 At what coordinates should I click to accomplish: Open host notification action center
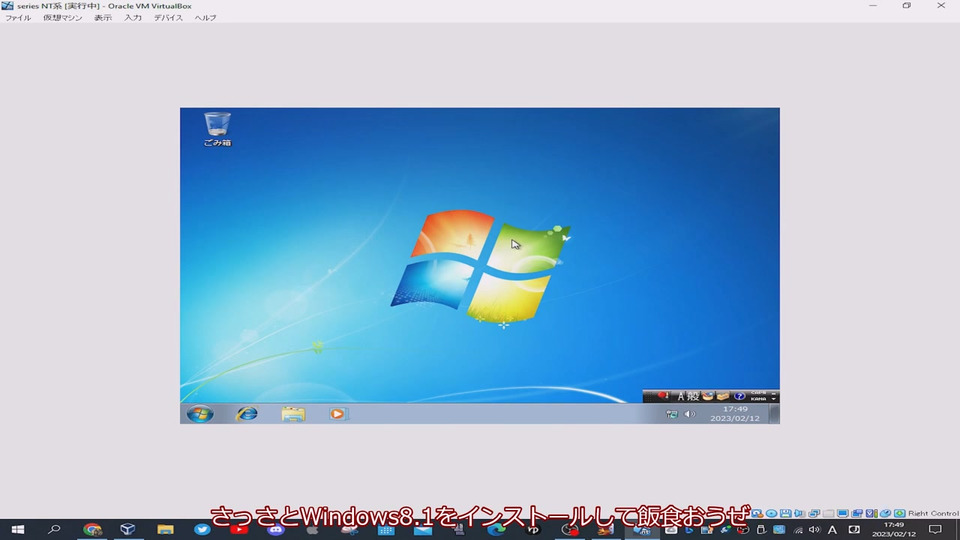(x=935, y=530)
